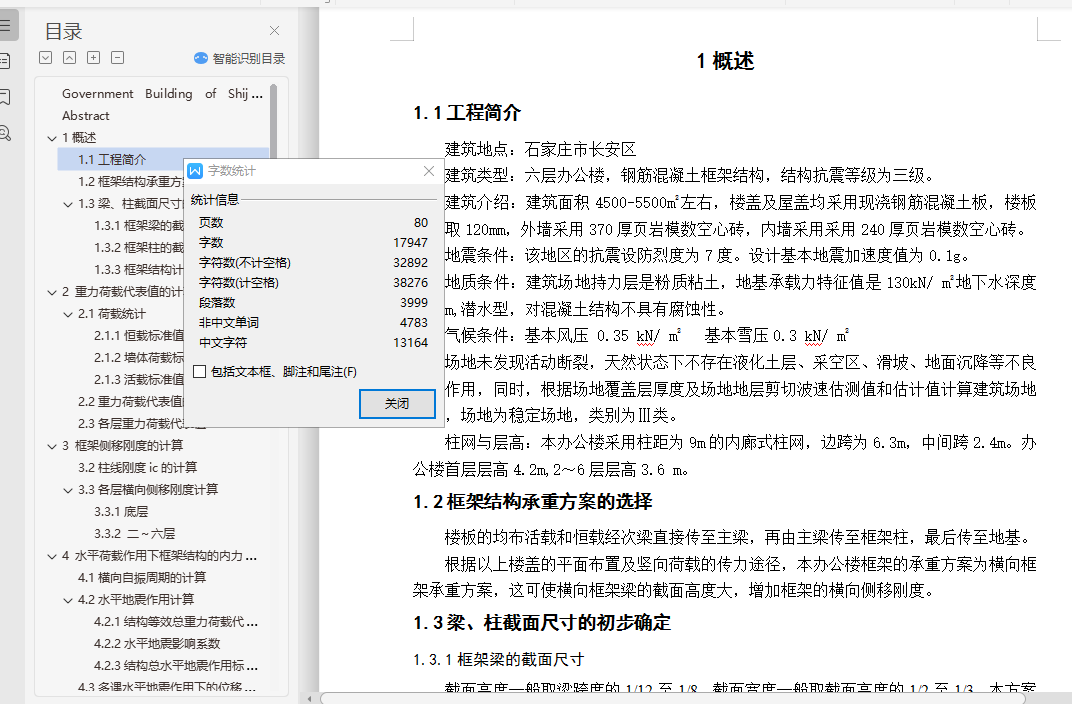Click the chevron-up collapse icon under 目录
This screenshot has height=704, width=1072.
[70, 57]
